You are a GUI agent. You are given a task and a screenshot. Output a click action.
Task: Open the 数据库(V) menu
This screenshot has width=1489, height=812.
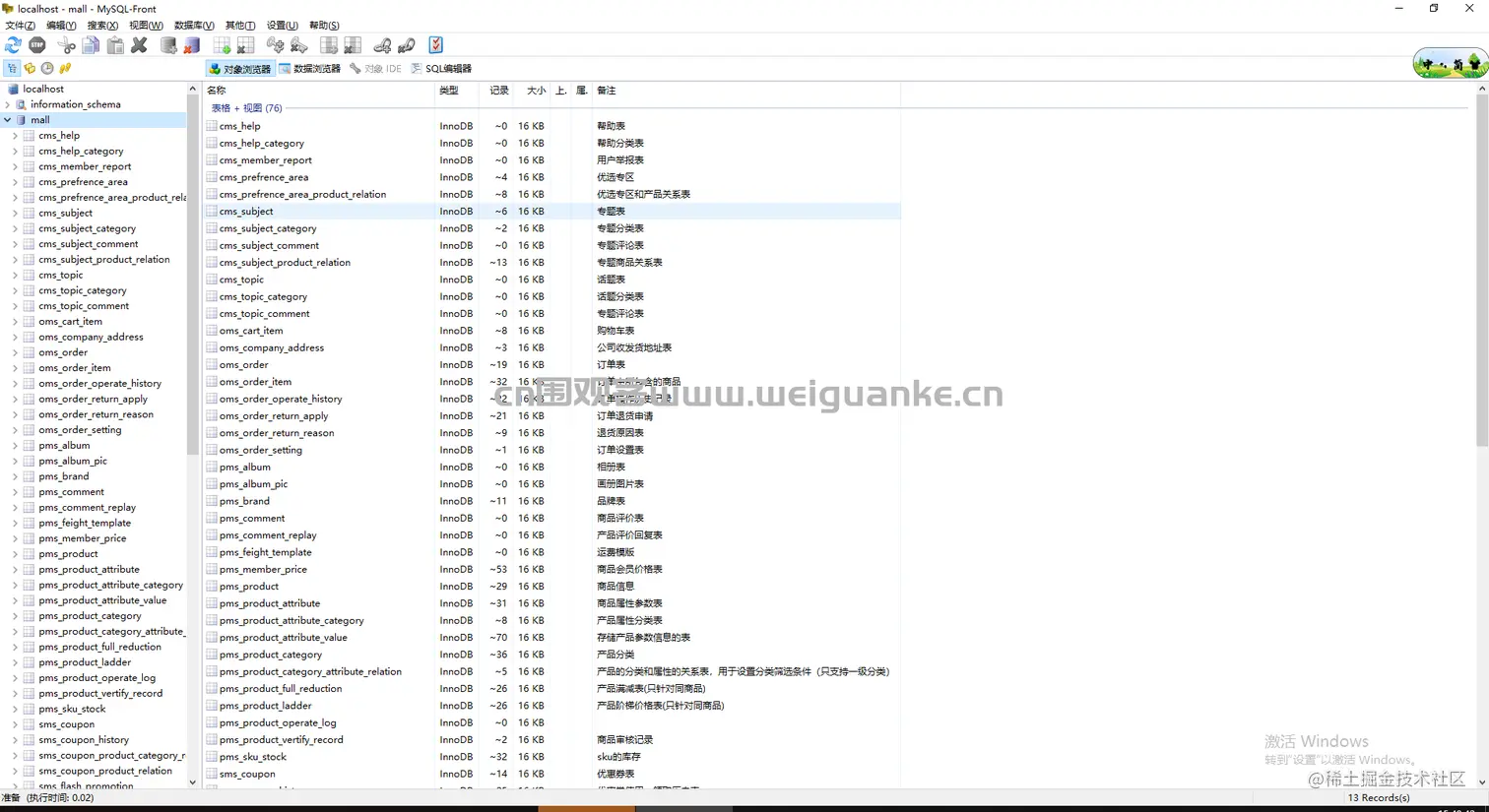pos(194,26)
